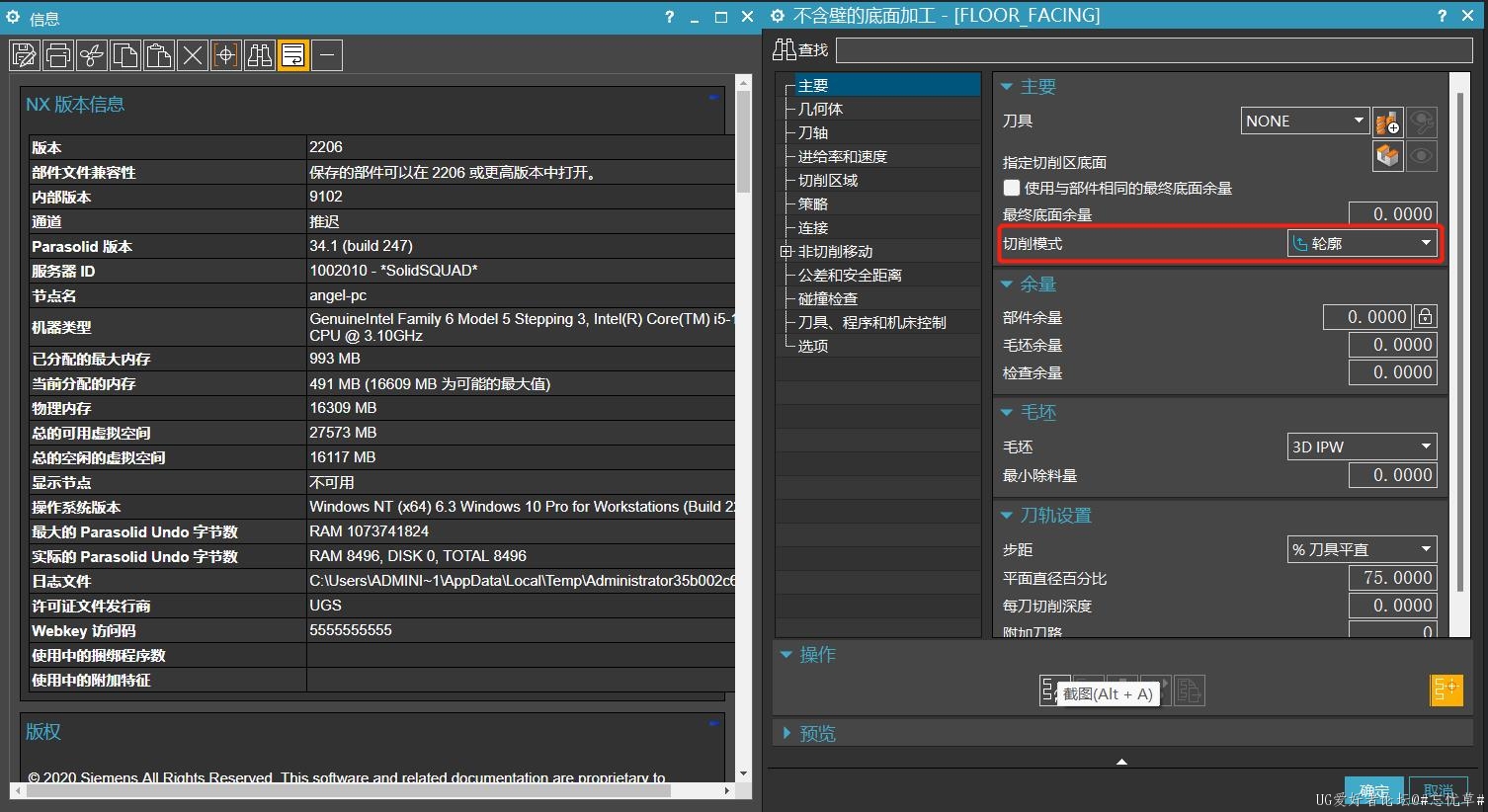Select 主要 in the navigation tree

813,86
